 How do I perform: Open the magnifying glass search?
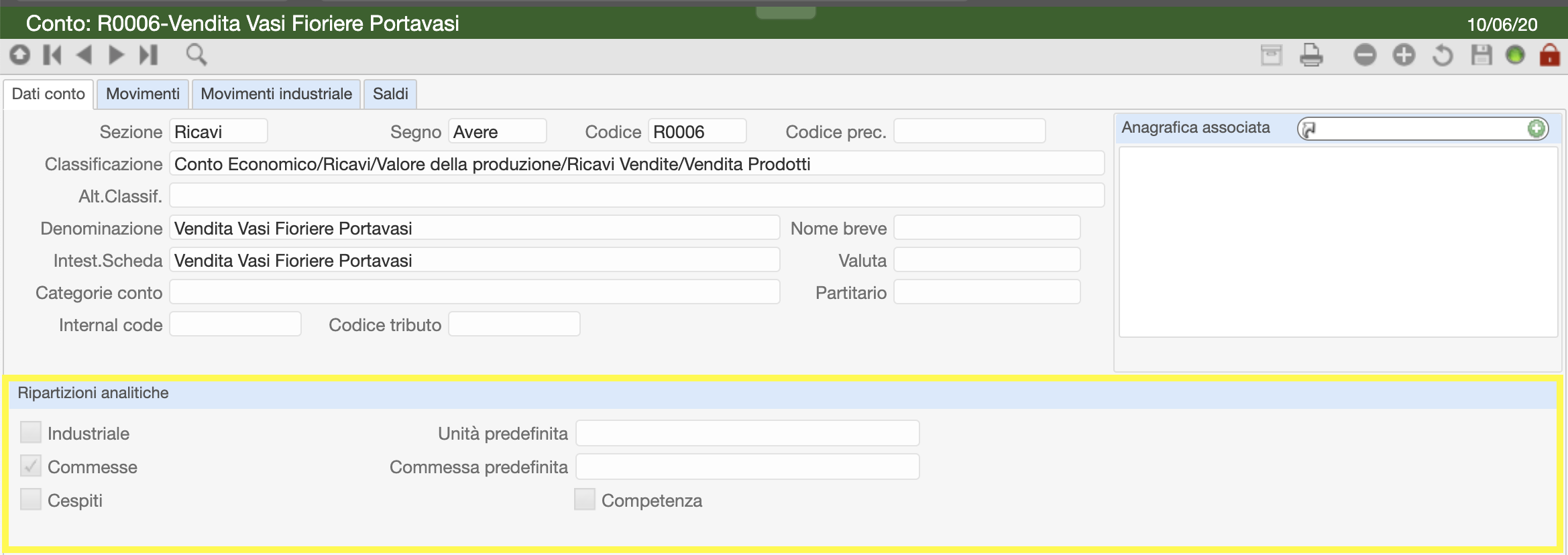pos(197,54)
